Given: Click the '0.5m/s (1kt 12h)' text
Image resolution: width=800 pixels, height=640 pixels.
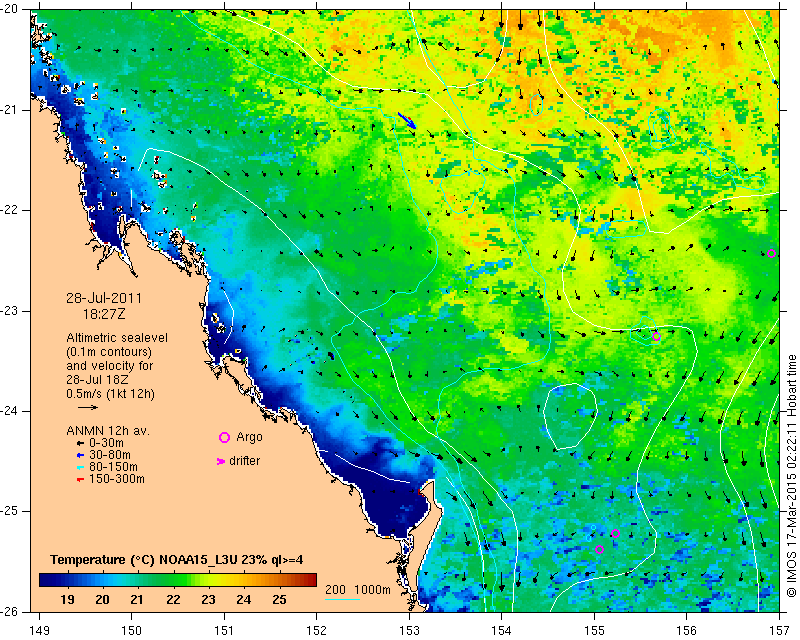Looking at the screenshot, I should tap(110, 394).
